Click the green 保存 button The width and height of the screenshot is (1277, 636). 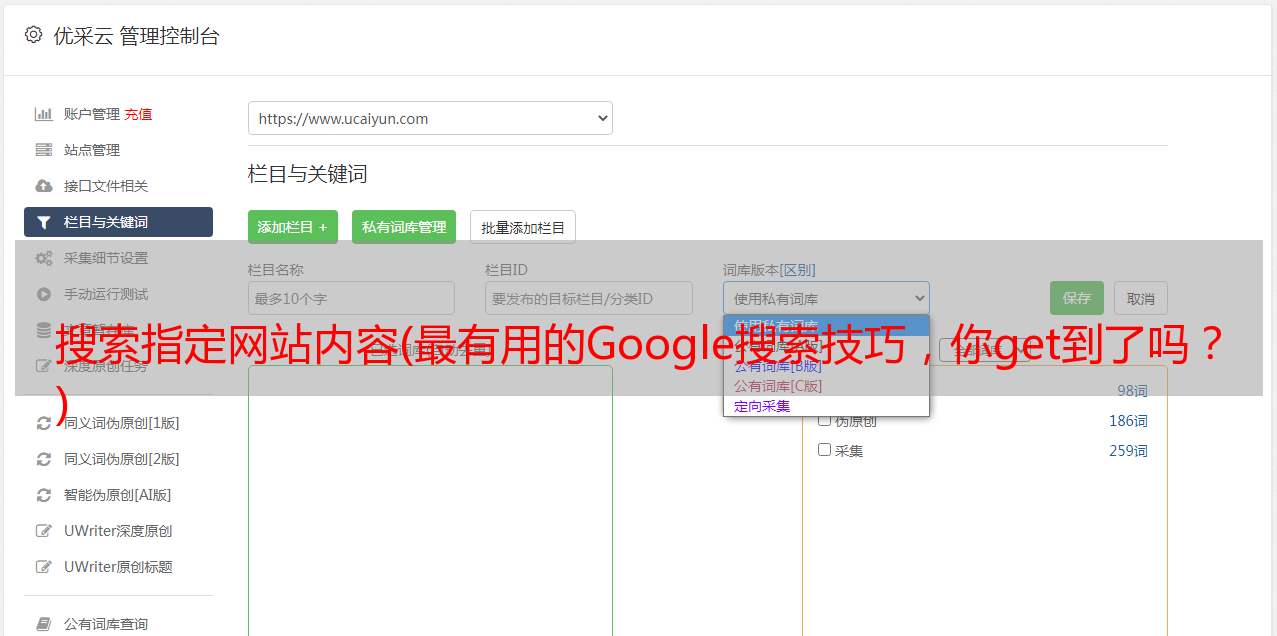pyautogui.click(x=1077, y=298)
